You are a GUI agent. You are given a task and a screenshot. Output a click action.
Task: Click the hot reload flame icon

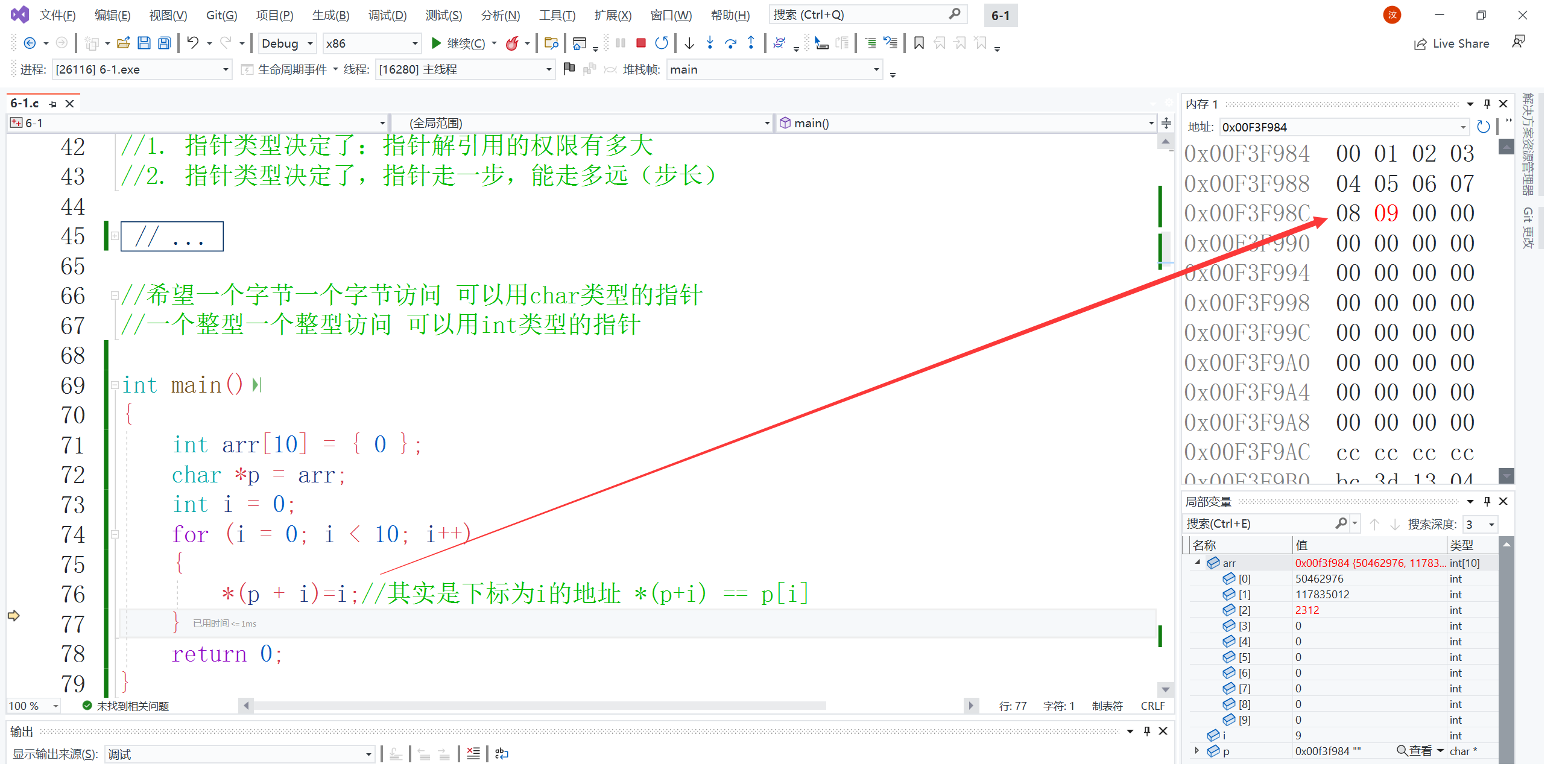click(x=513, y=43)
